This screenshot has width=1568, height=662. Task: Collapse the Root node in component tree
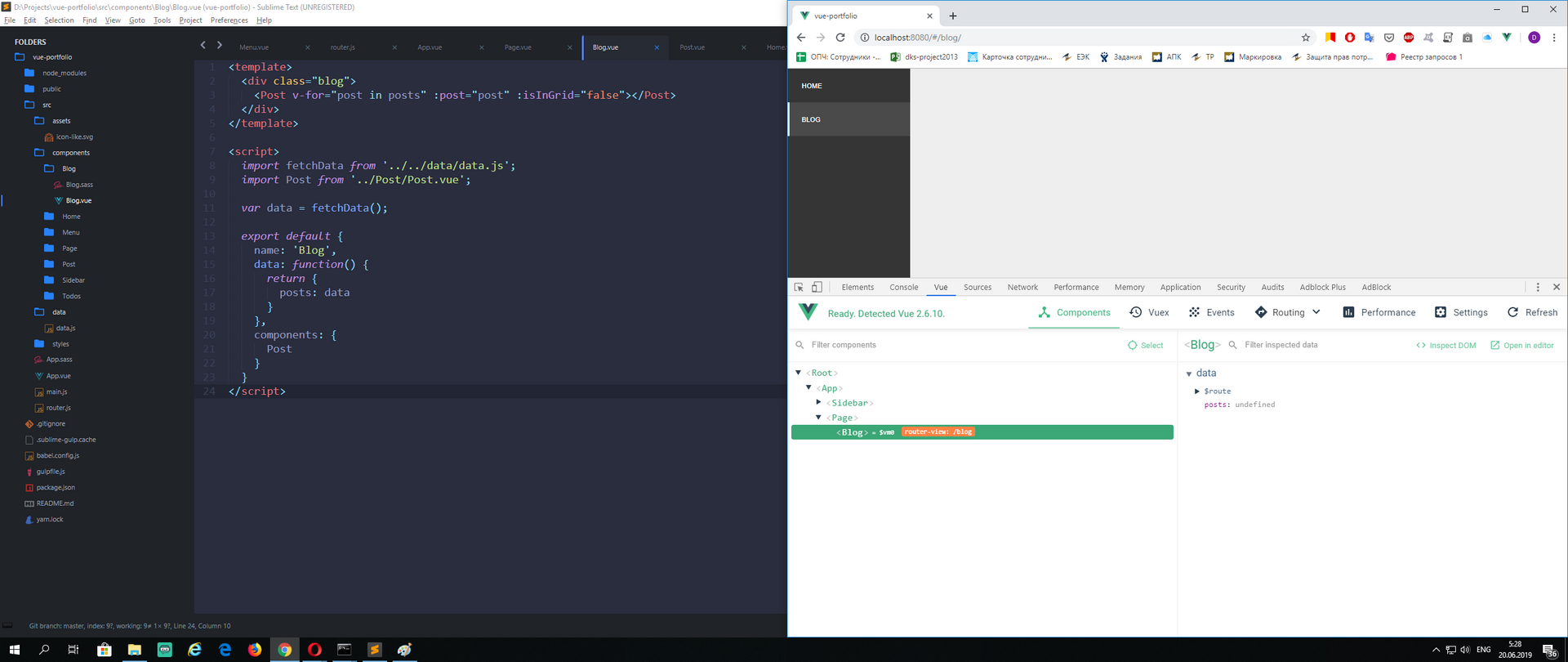pyautogui.click(x=799, y=373)
